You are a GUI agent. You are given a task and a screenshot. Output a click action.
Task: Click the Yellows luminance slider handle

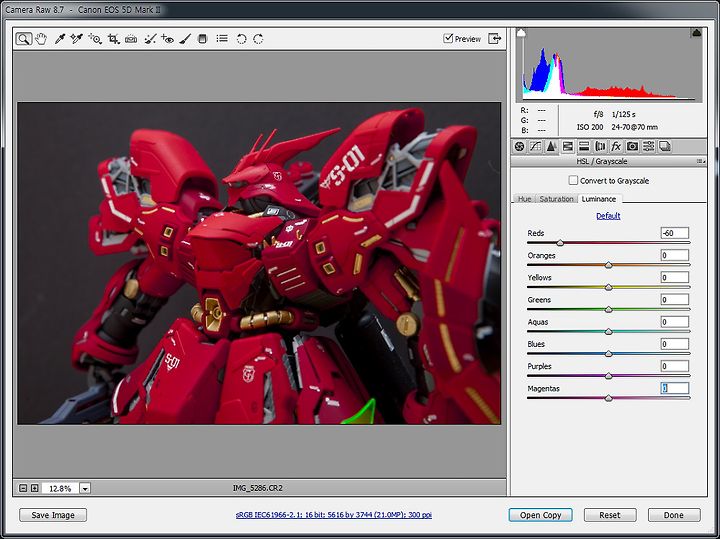pyautogui.click(x=608, y=287)
